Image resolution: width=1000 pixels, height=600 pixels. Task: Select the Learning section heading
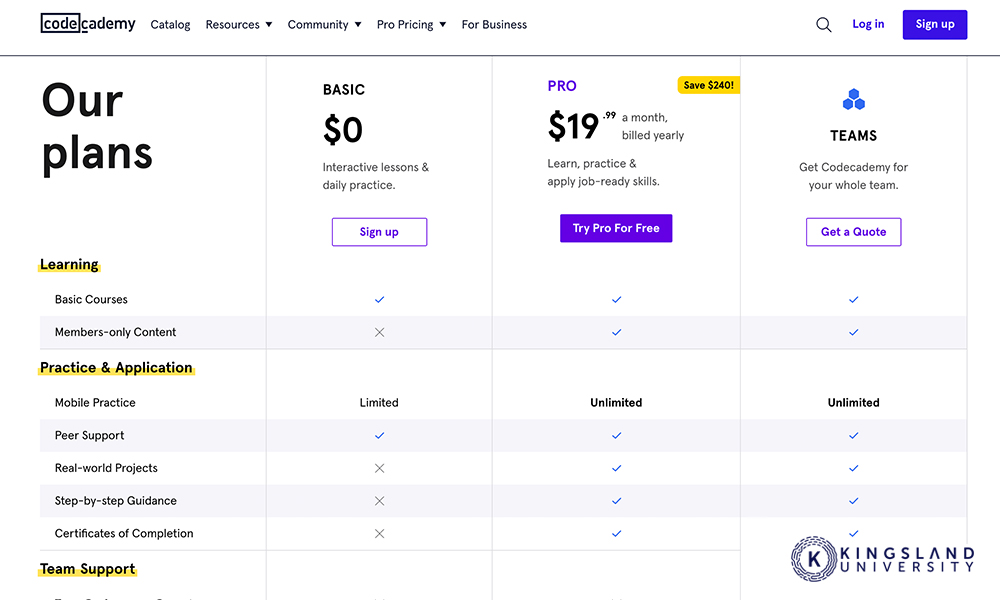point(69,265)
